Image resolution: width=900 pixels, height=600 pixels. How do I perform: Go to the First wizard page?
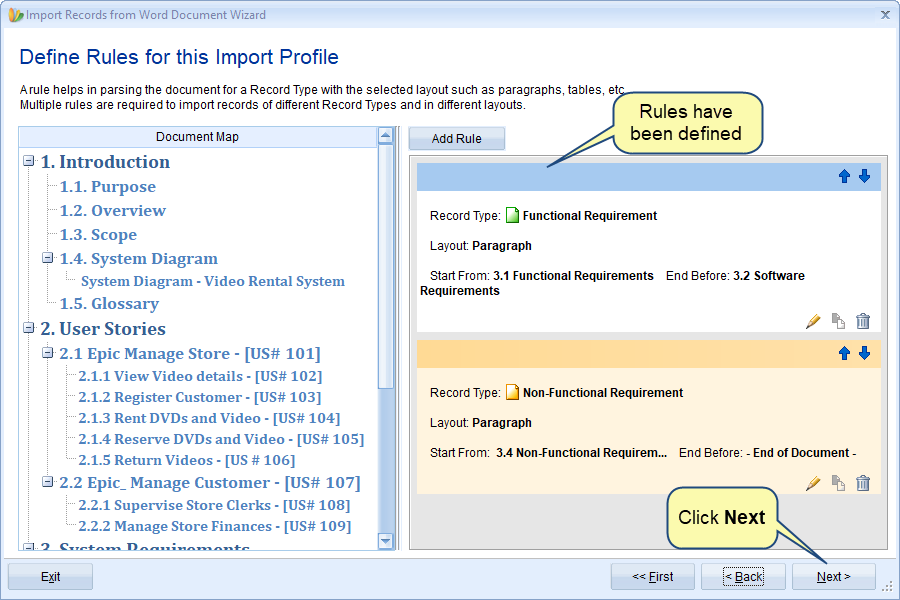[x=653, y=576]
